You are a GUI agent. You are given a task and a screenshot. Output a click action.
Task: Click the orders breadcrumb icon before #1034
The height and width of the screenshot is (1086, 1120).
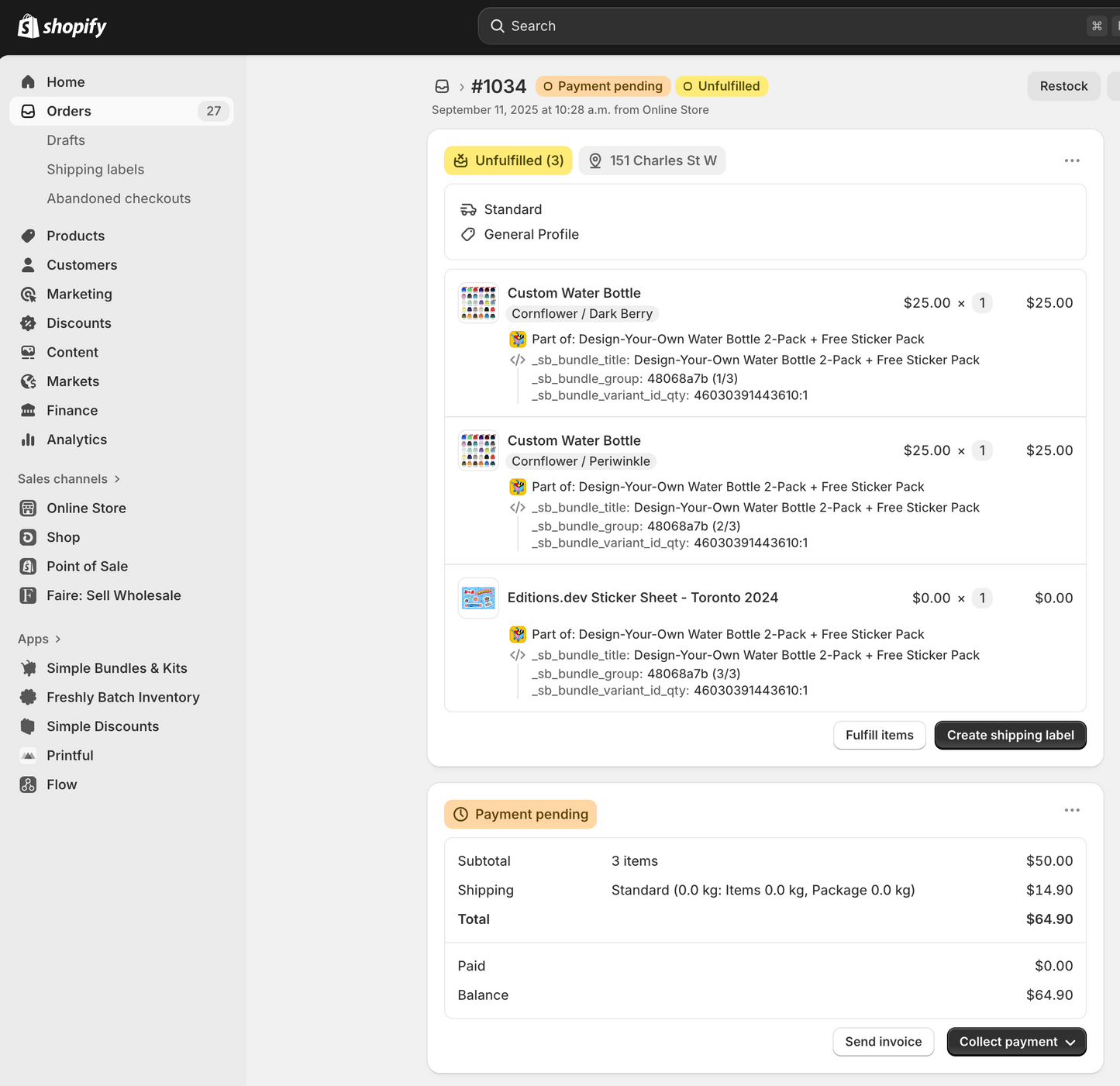pos(442,86)
